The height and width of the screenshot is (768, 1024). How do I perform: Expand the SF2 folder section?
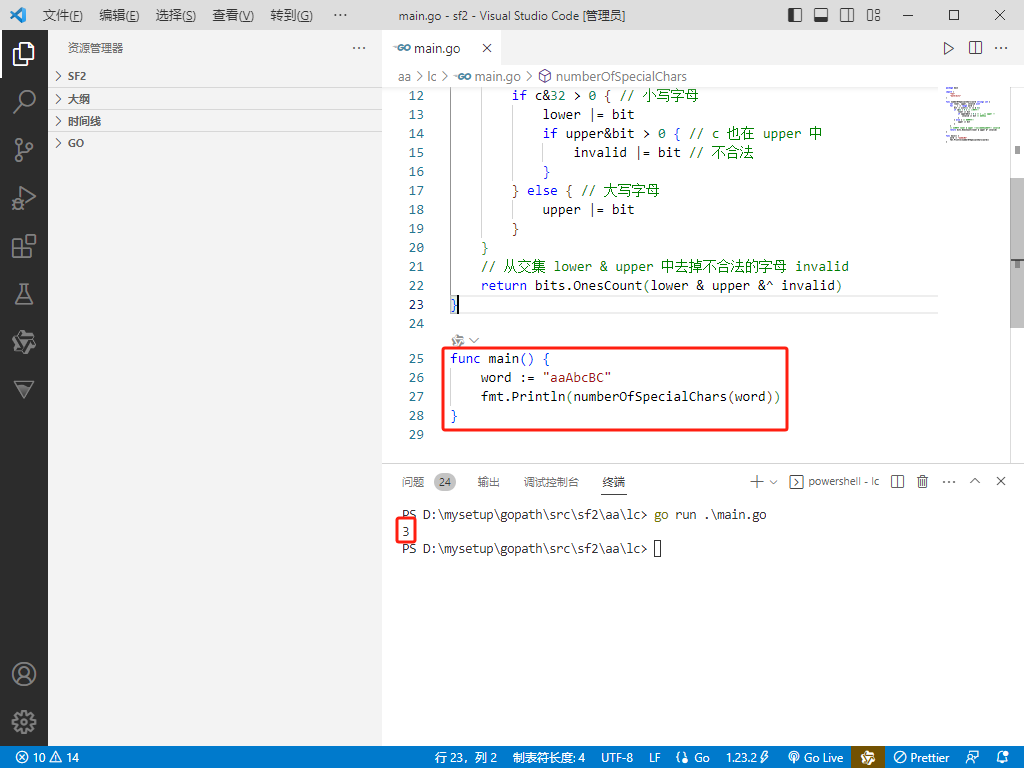click(215, 76)
